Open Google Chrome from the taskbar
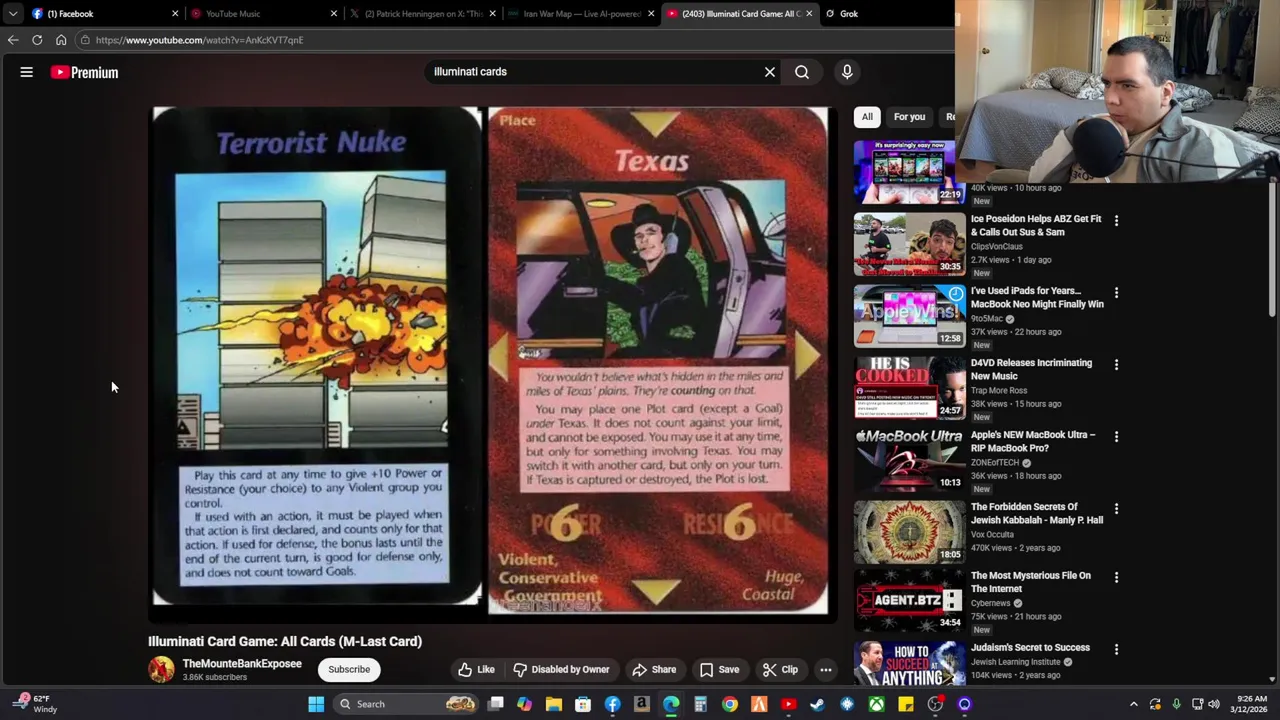The height and width of the screenshot is (720, 1280). coord(730,704)
